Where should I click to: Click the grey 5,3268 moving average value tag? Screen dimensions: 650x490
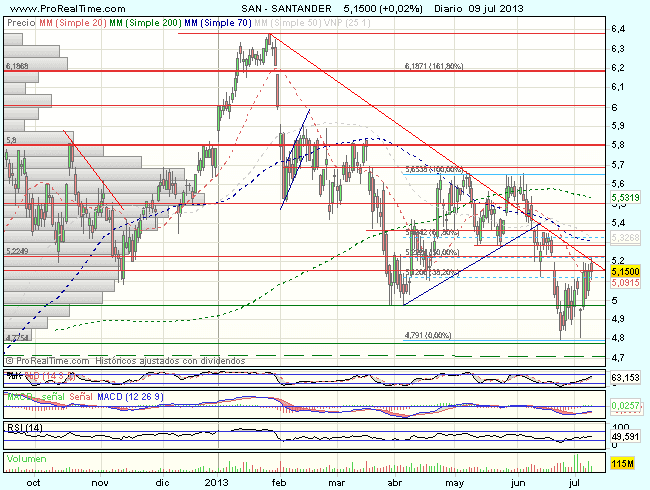624,238
